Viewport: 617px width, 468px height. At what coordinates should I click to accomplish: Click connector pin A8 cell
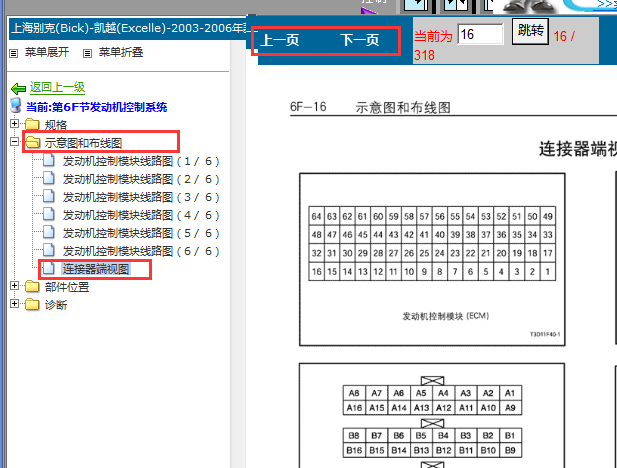click(x=354, y=393)
